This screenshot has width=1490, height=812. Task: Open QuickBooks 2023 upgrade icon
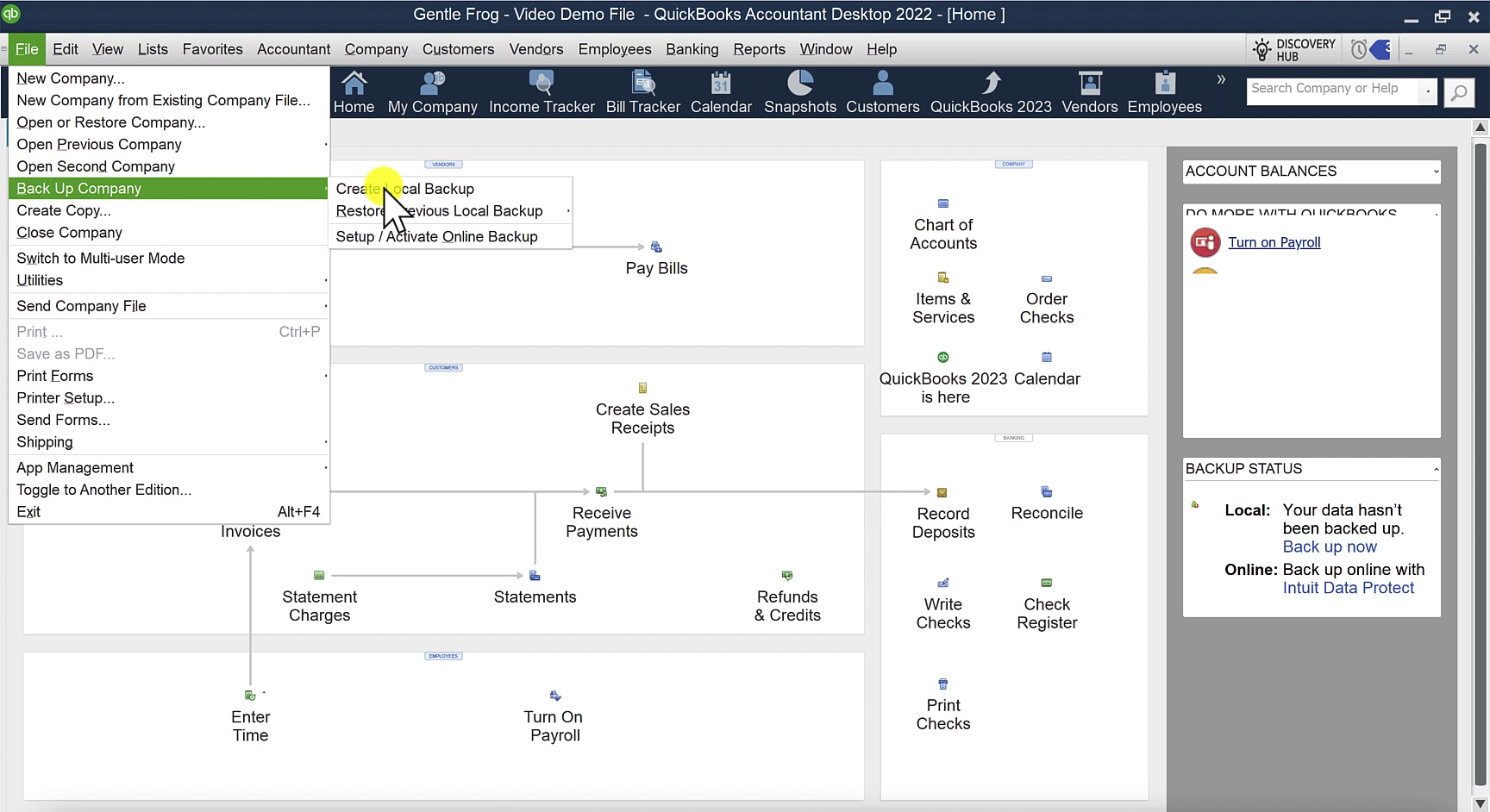tap(991, 93)
